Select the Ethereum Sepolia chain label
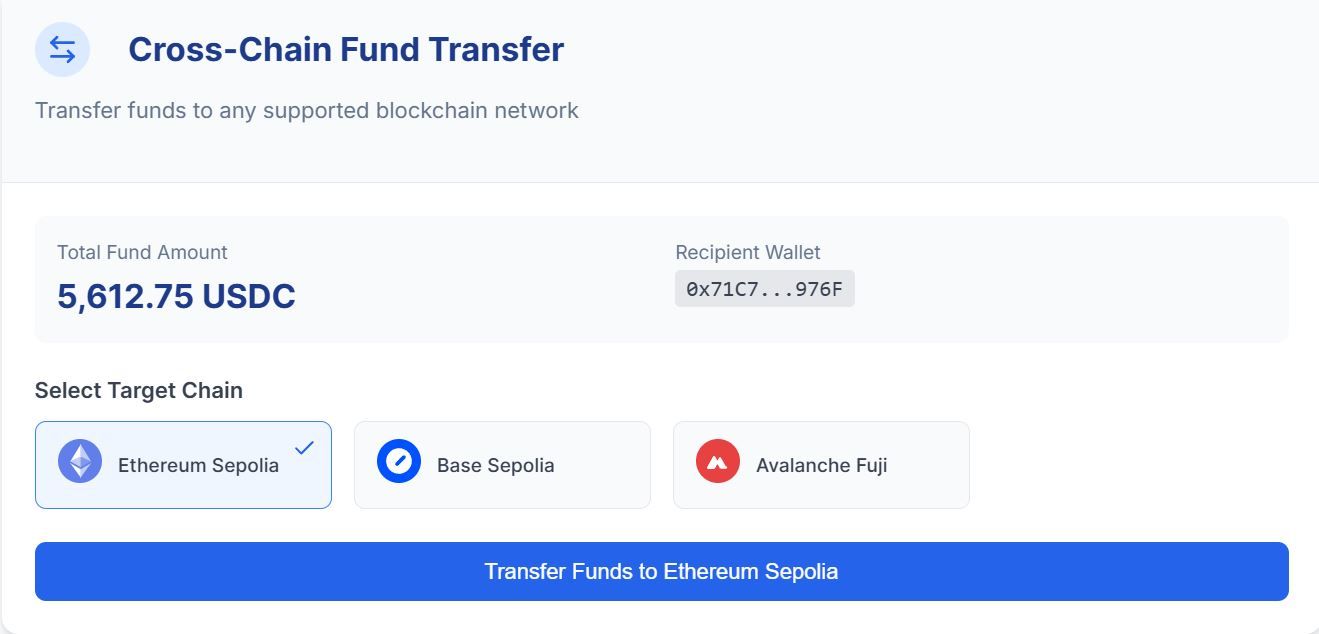Viewport: 1319px width, 634px height. point(198,465)
